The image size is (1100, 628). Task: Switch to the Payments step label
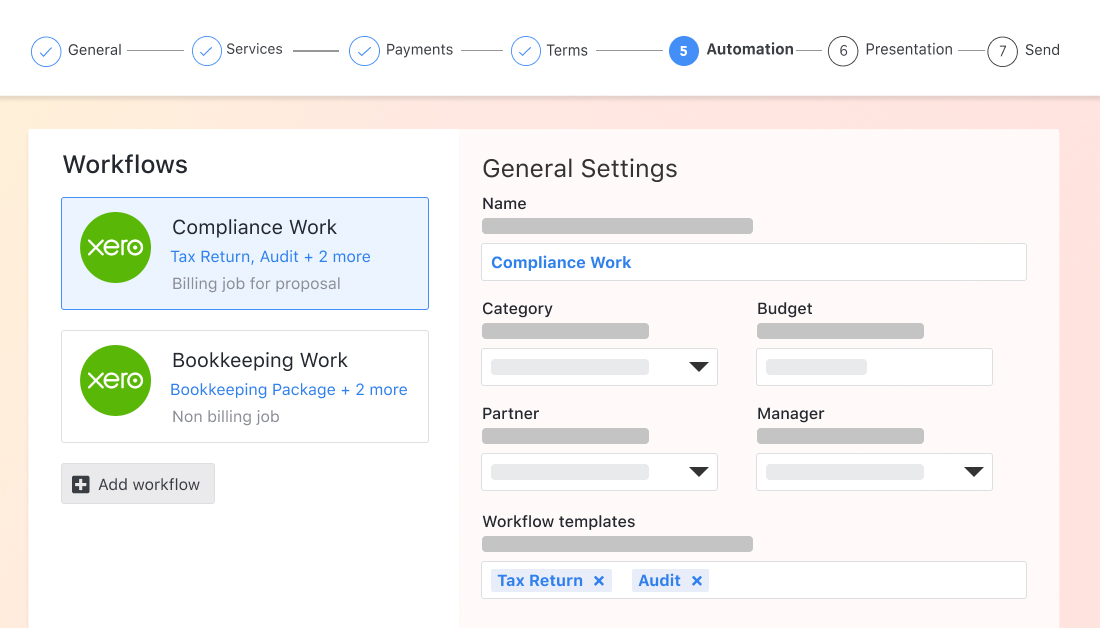click(x=420, y=50)
